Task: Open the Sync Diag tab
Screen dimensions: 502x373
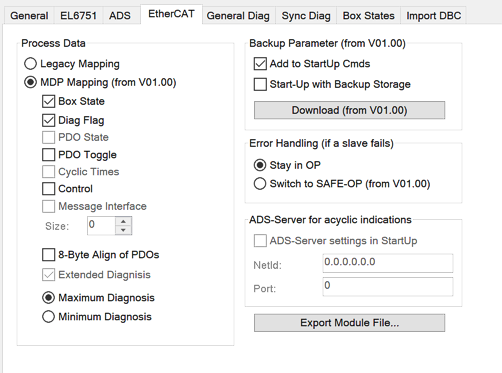Action: tap(306, 16)
